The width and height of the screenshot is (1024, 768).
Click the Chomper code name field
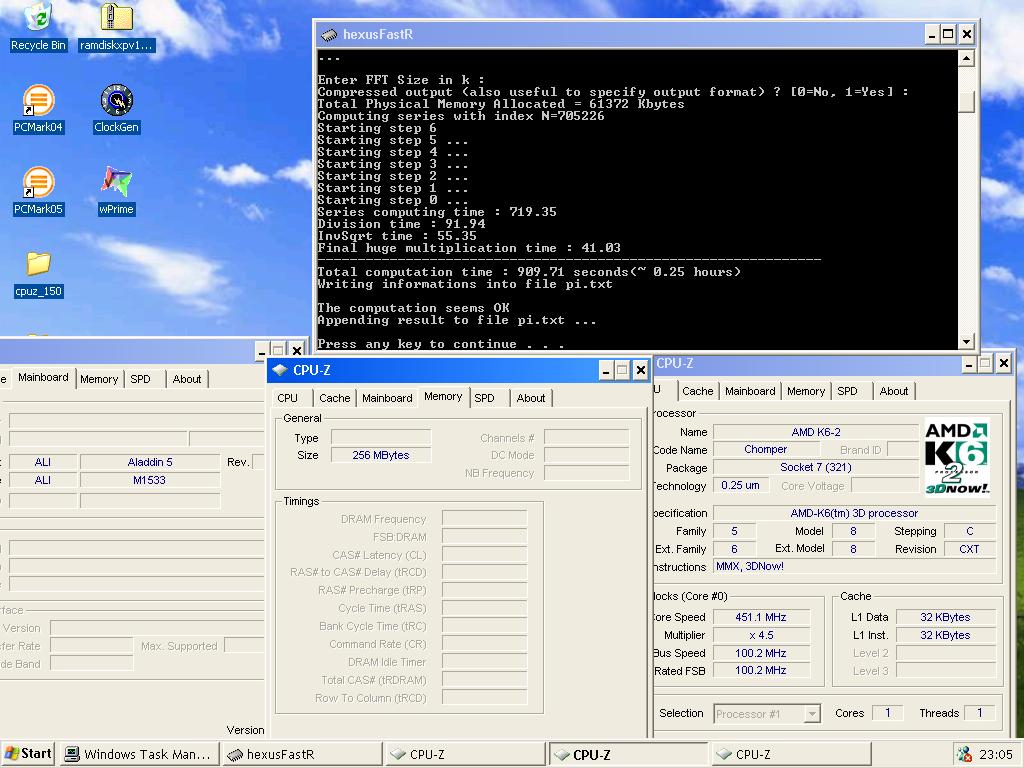pos(765,449)
